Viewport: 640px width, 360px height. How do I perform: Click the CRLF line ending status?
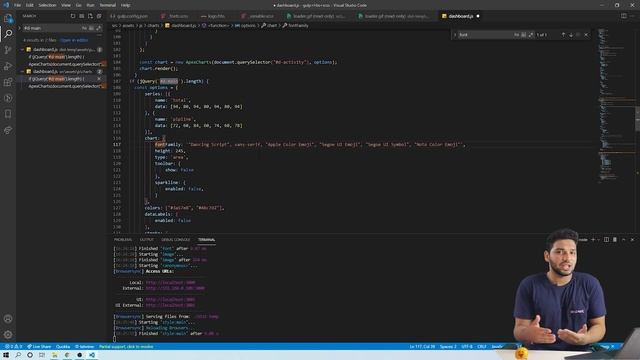tap(482, 347)
